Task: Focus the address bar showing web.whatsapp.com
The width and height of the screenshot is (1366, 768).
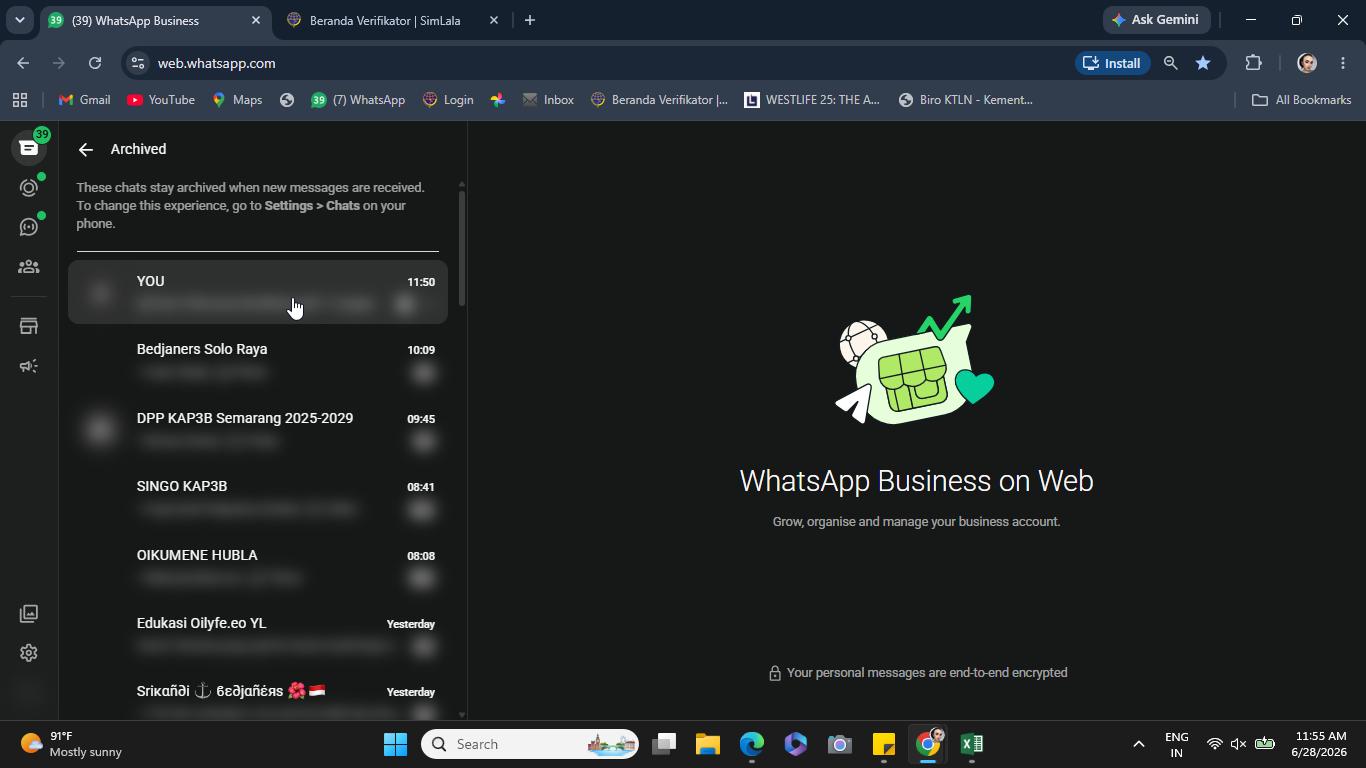Action: coord(600,63)
